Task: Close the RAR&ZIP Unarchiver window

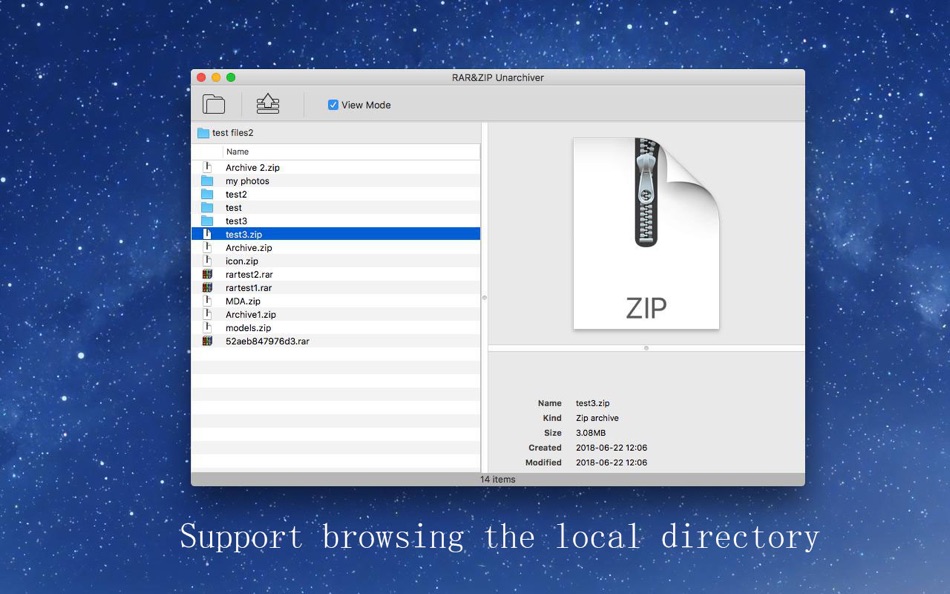Action: pyautogui.click(x=201, y=78)
